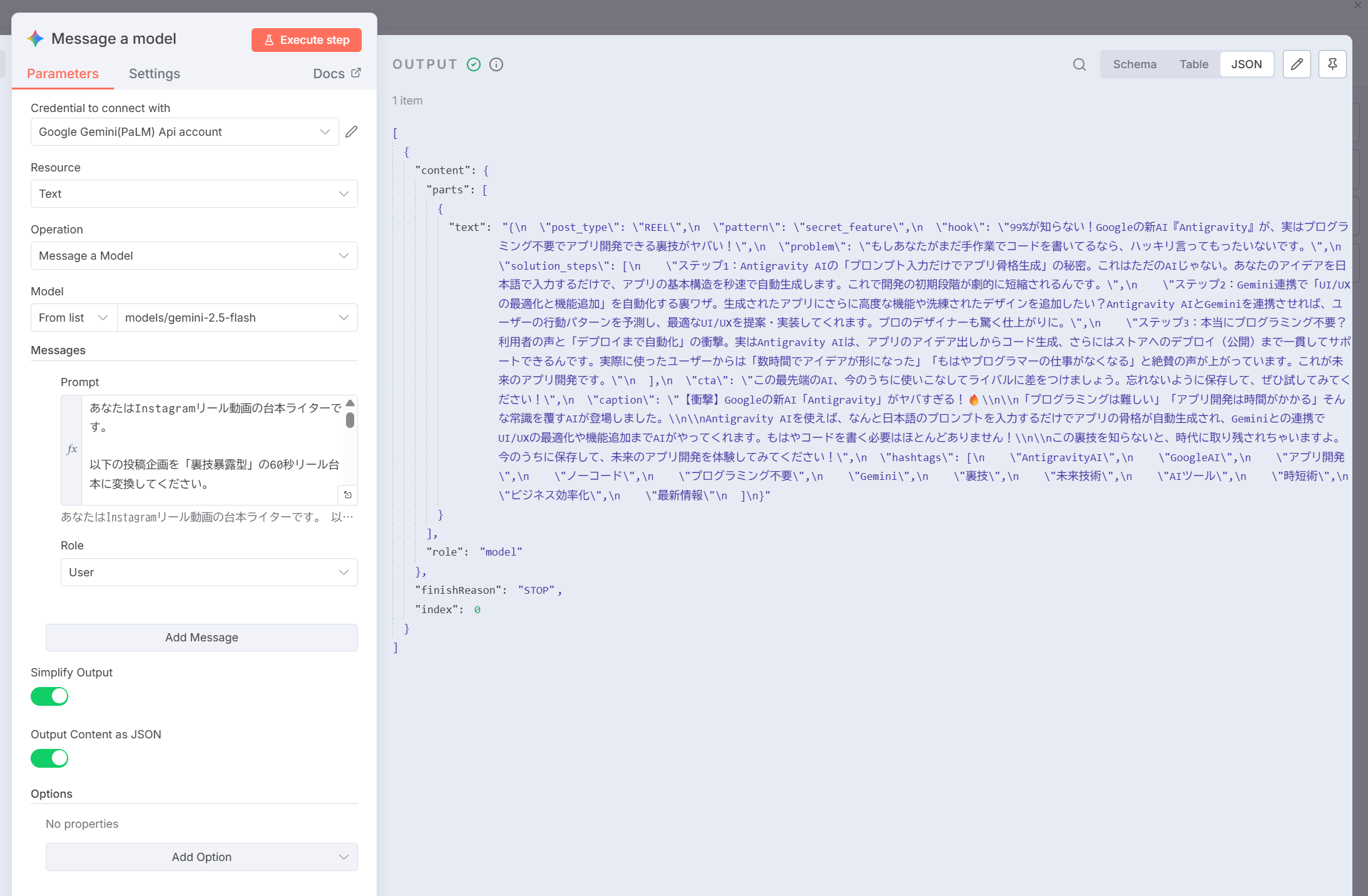Screen dimensions: 1368x896
Task: Turn off Output Content as JSON toggle
Action: [x=49, y=758]
